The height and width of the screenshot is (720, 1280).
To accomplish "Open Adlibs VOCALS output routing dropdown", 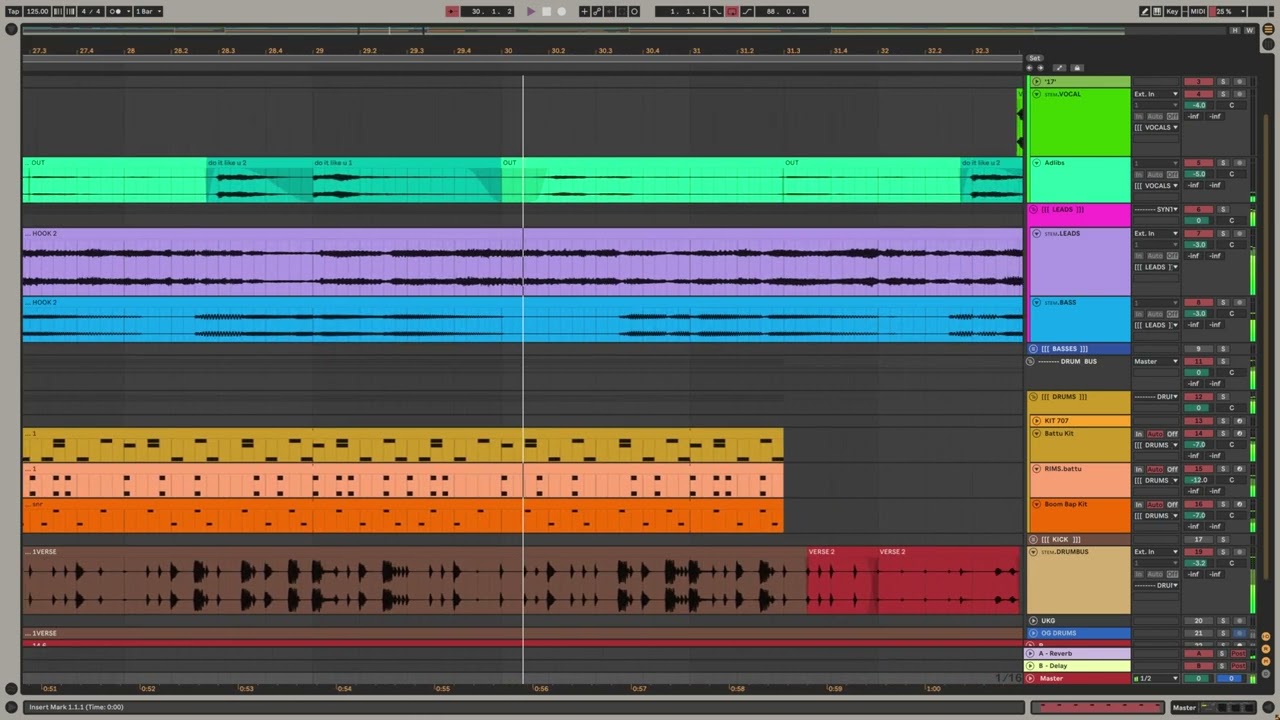I will click(1156, 185).
